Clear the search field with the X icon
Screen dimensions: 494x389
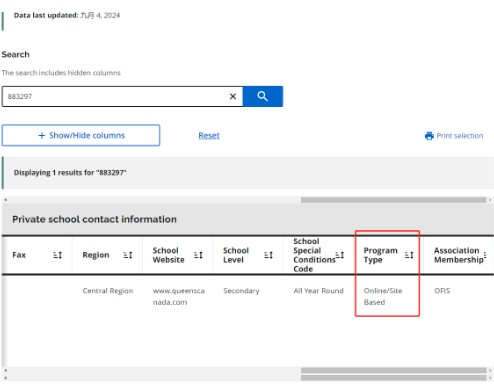pyautogui.click(x=233, y=97)
